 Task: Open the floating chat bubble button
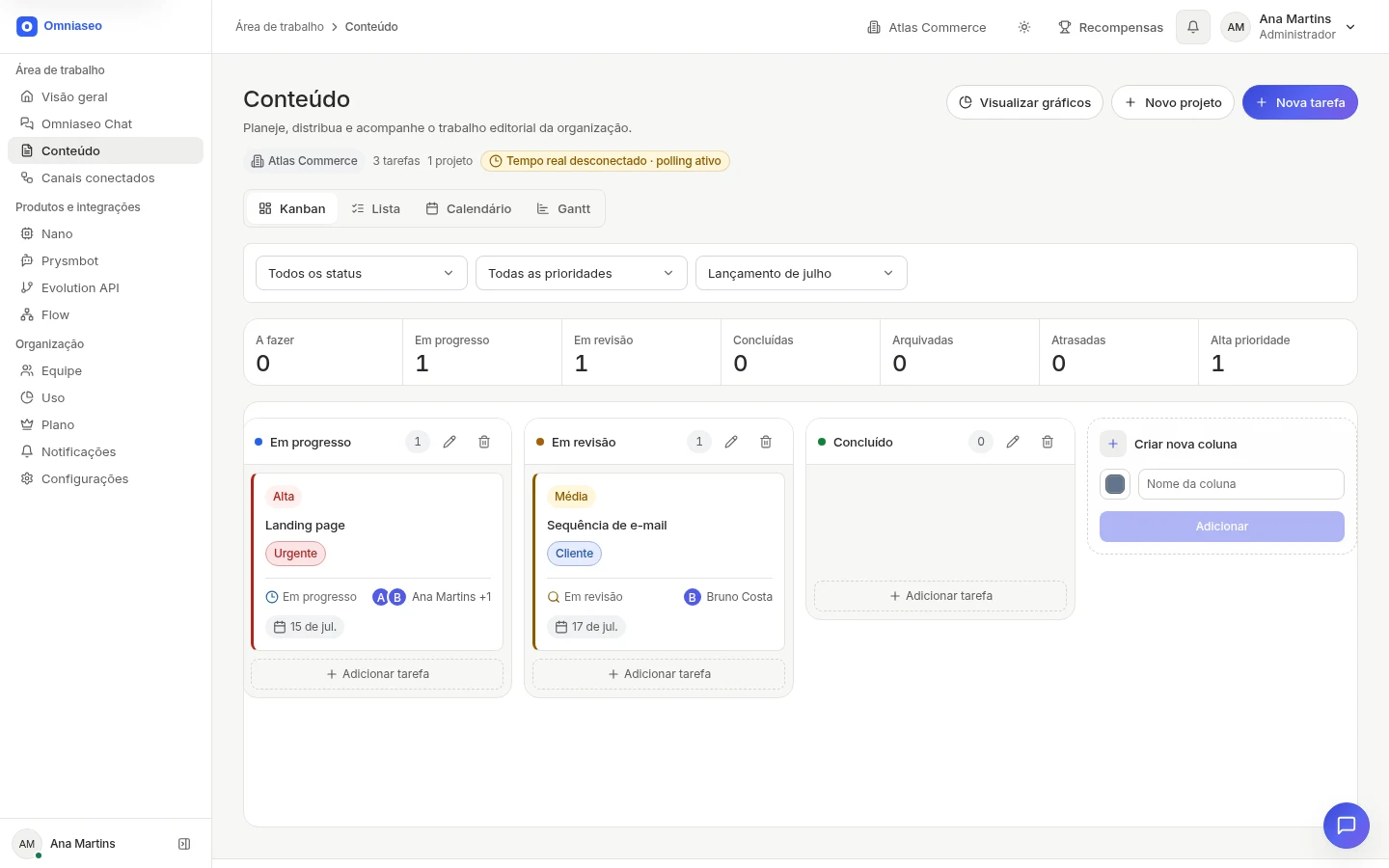pyautogui.click(x=1347, y=826)
